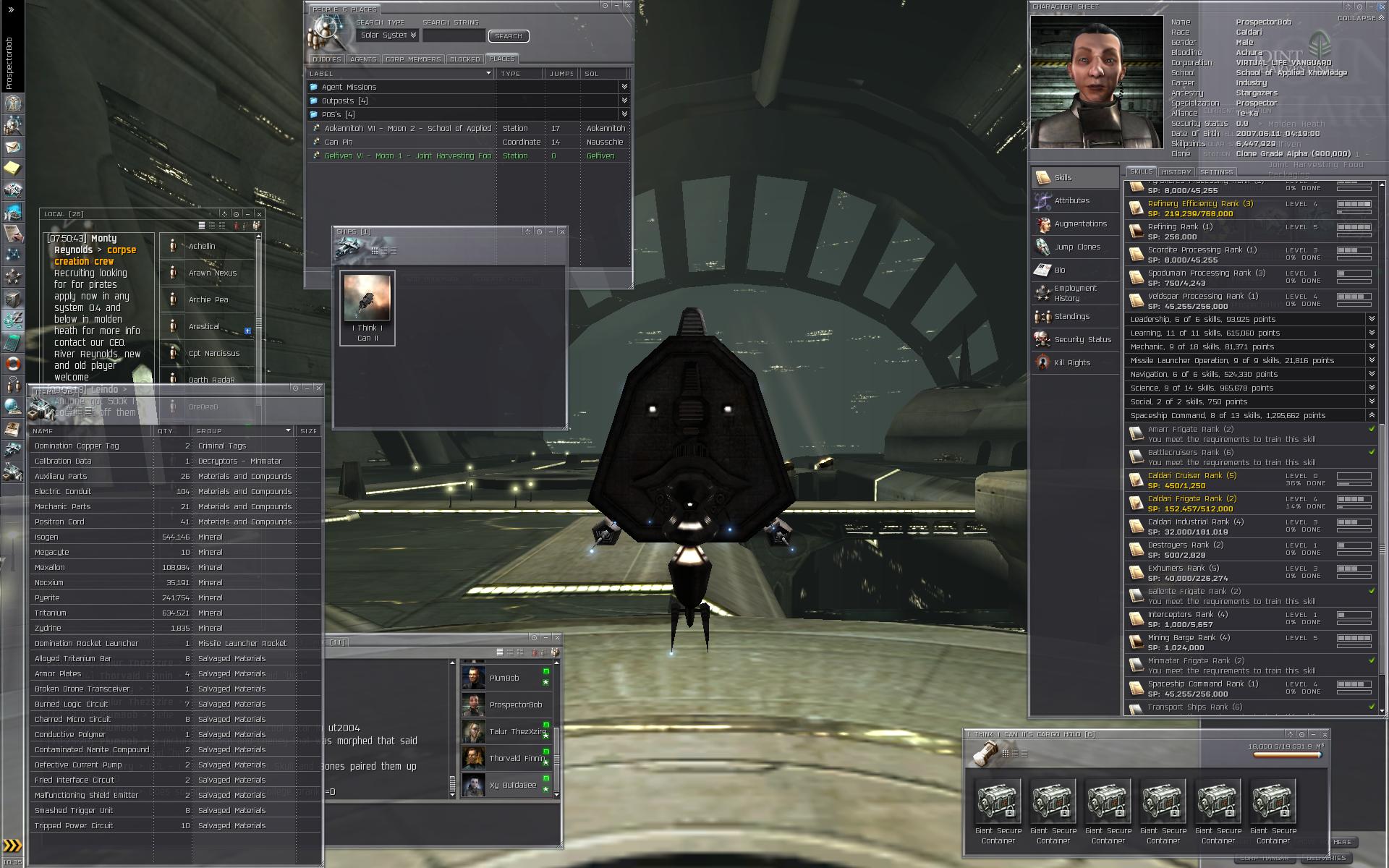Toggle pin on People & Places window
Viewport: 1389px width, 868px height.
tap(605, 6)
